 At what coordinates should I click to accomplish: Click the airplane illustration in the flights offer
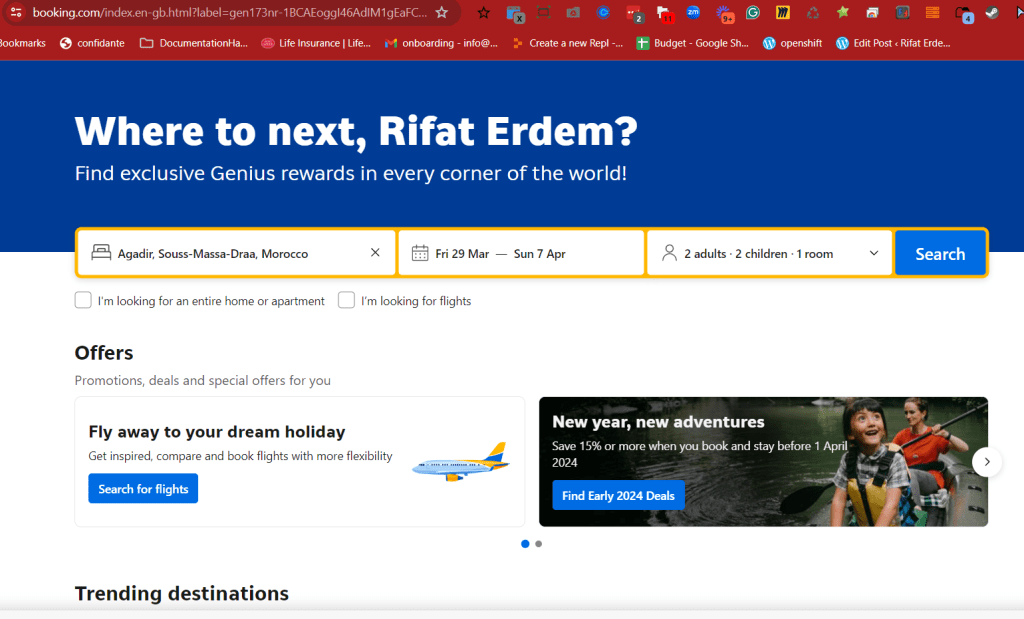pyautogui.click(x=460, y=462)
